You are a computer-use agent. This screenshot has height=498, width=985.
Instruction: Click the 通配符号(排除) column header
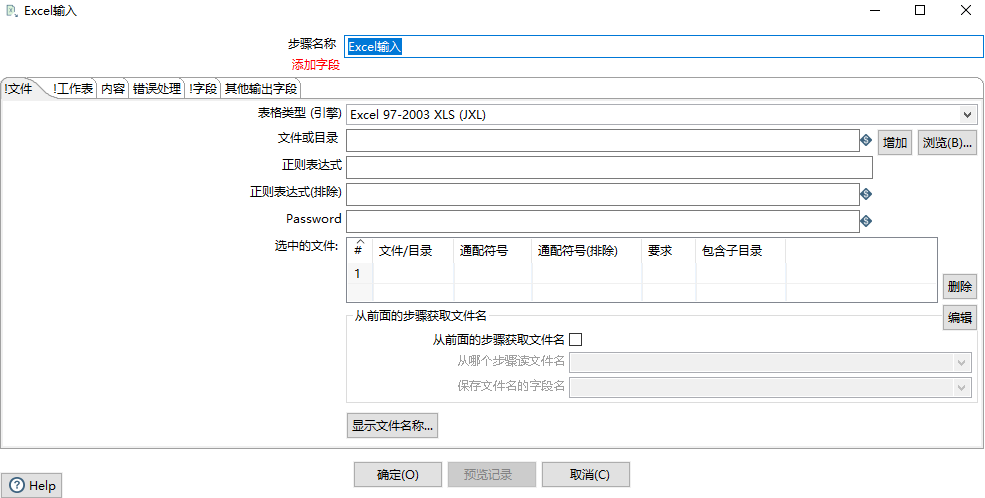pyautogui.click(x=587, y=251)
